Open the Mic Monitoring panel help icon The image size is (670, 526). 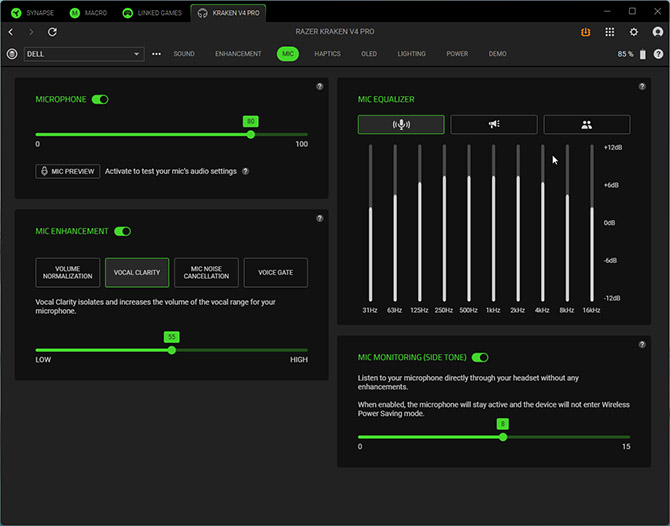[642, 344]
